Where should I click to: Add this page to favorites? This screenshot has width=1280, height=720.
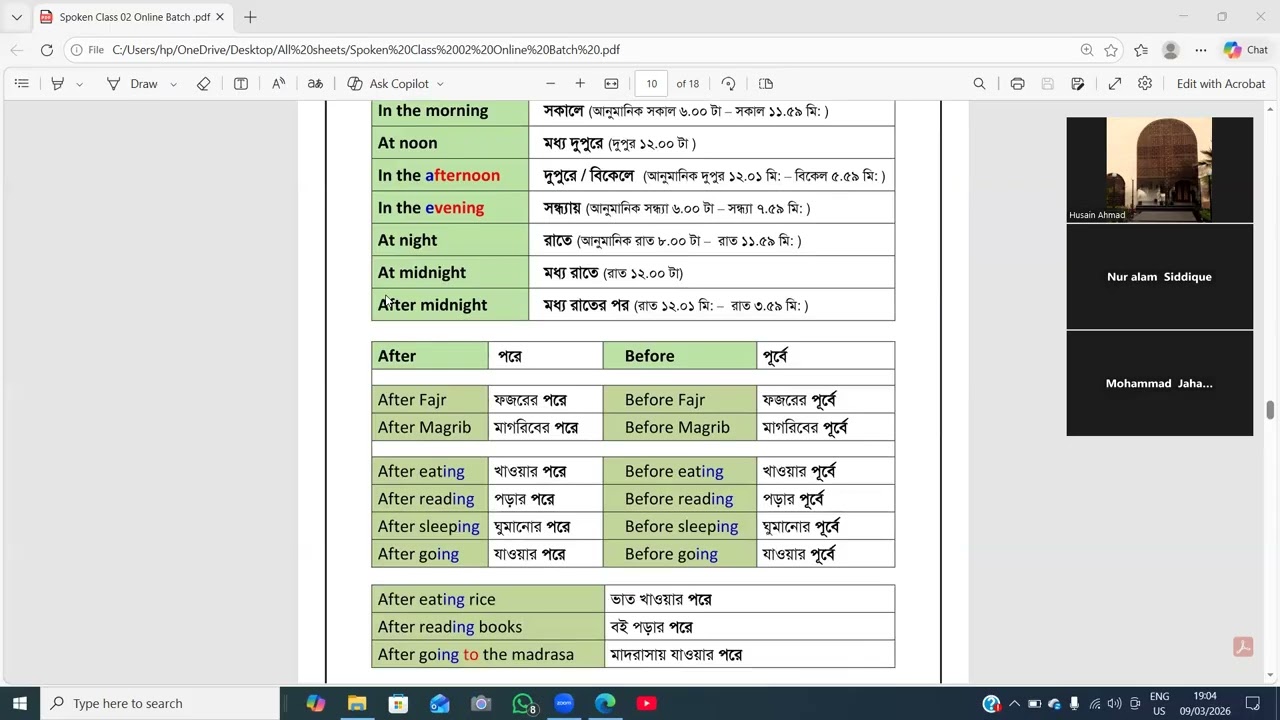pos(1111,50)
